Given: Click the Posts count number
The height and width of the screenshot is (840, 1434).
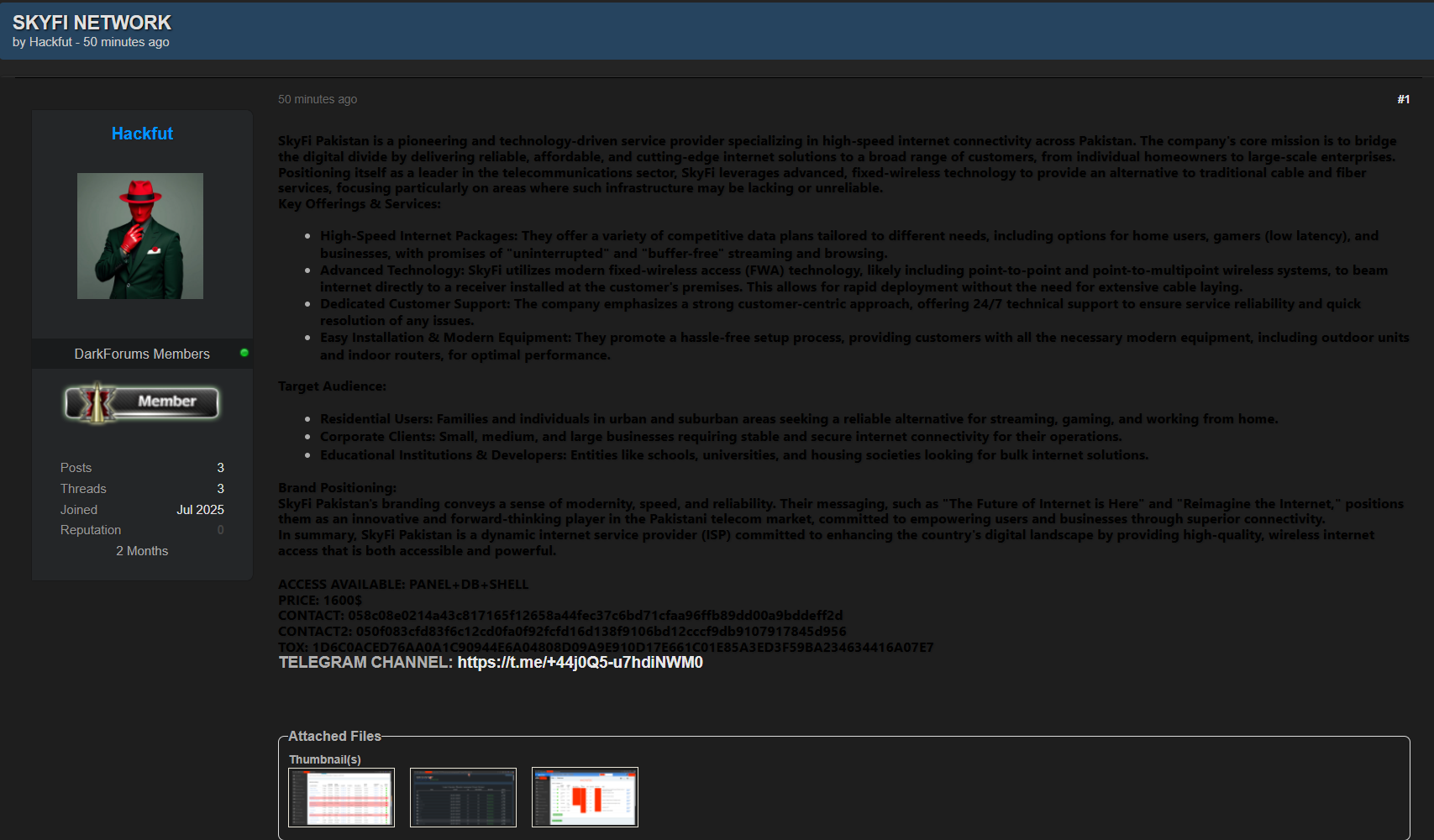Looking at the screenshot, I should pos(220,468).
